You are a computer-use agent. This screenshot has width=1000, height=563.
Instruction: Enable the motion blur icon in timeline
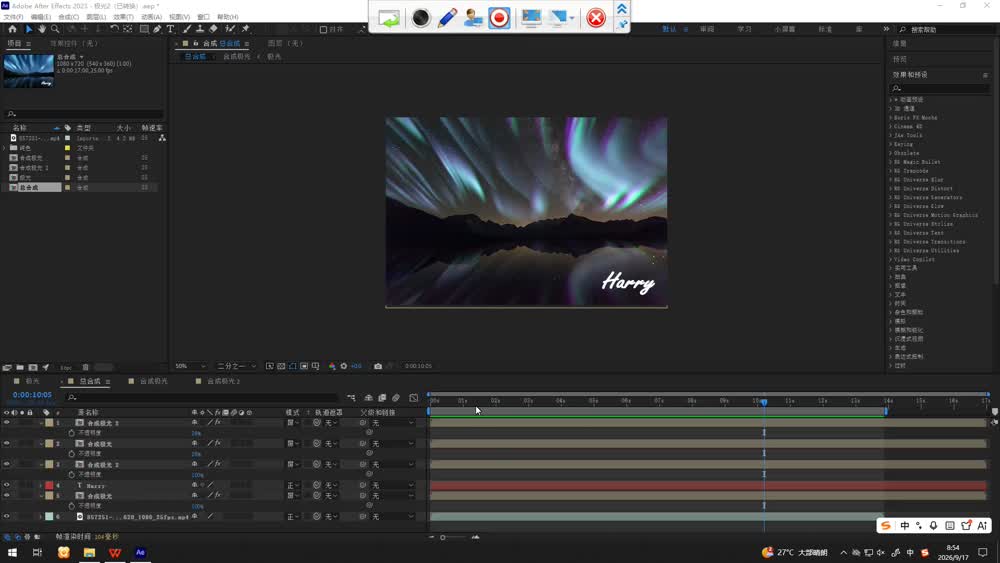coord(396,398)
